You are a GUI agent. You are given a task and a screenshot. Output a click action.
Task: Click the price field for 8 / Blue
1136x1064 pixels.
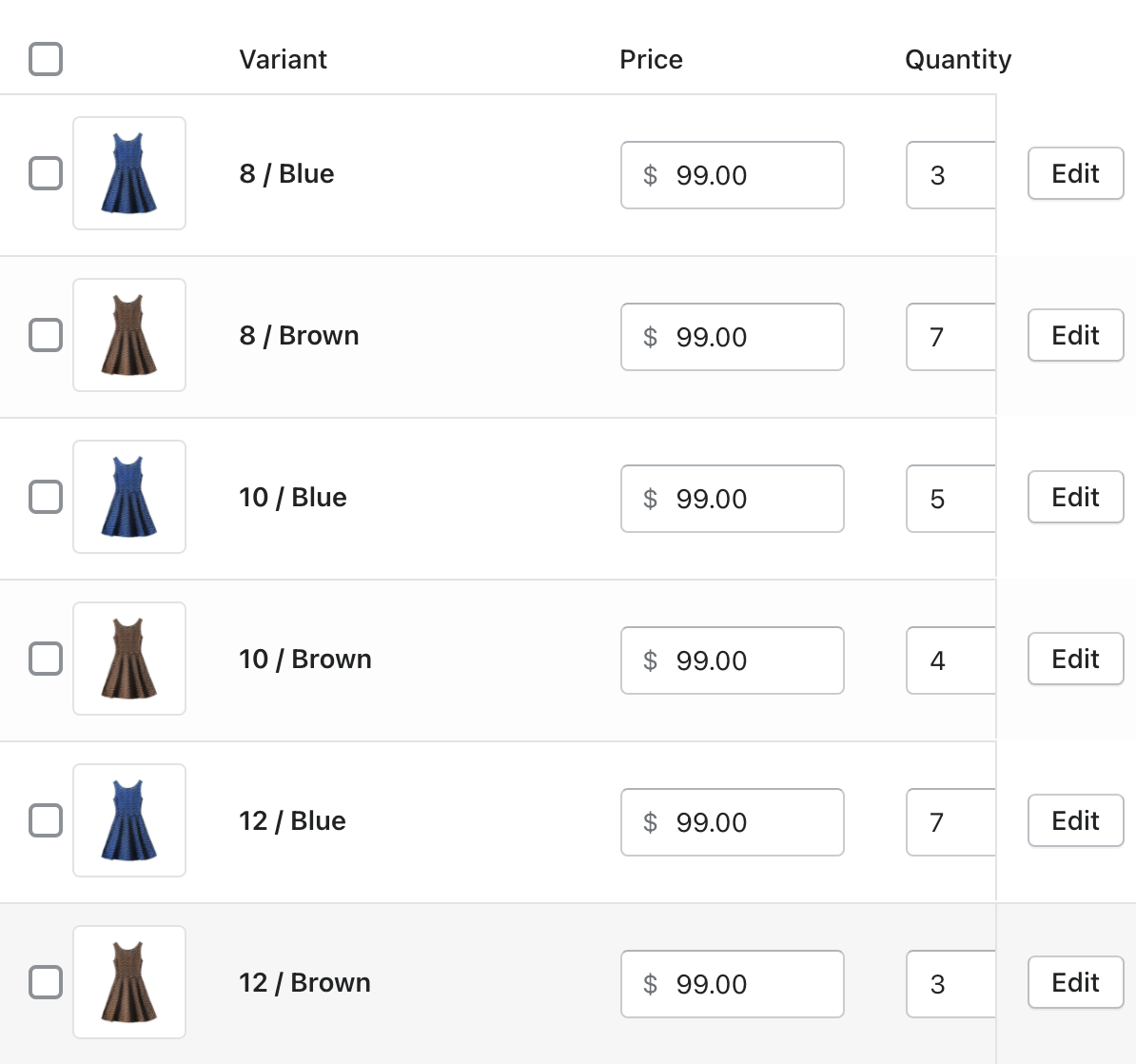732,174
